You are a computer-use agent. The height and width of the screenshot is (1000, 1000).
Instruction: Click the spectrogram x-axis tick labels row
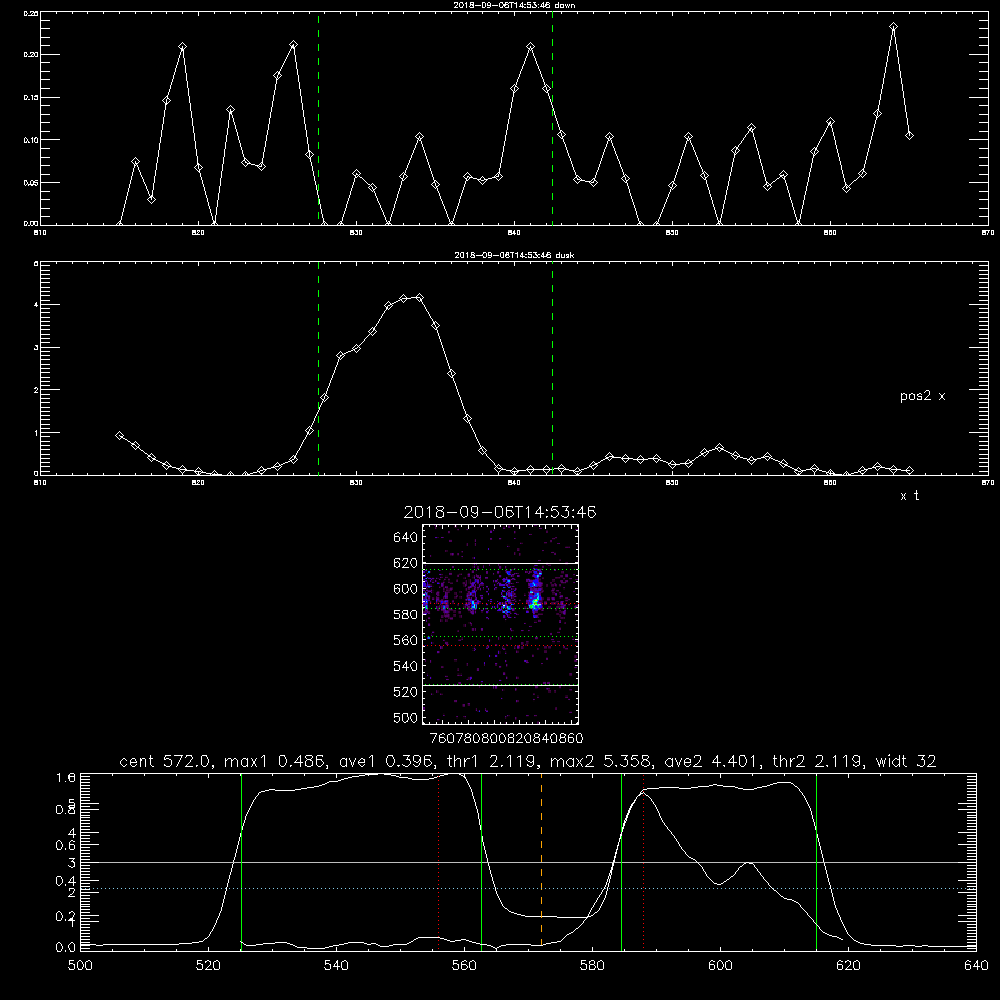click(506, 739)
